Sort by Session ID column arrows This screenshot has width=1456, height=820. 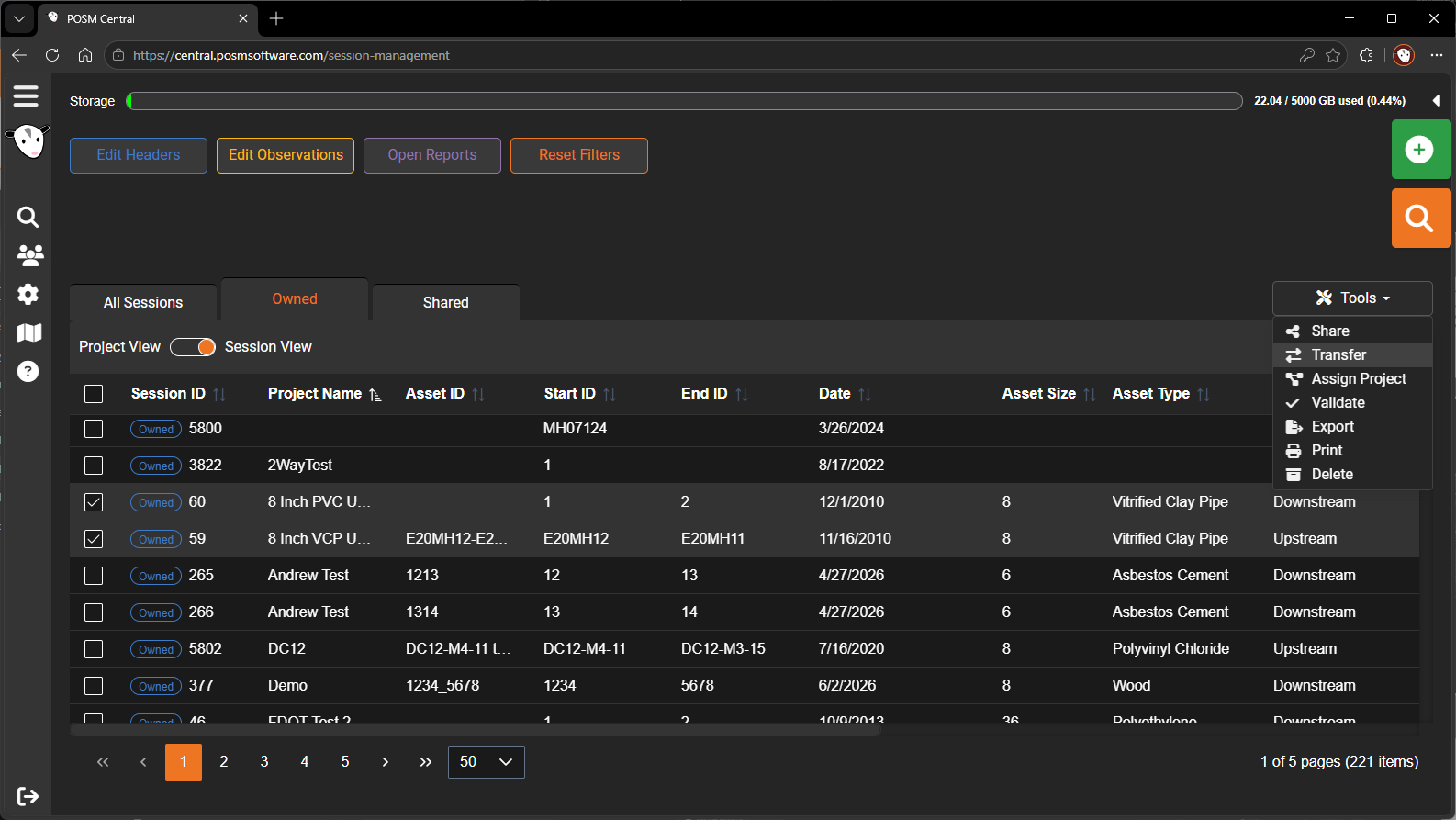pos(219,394)
